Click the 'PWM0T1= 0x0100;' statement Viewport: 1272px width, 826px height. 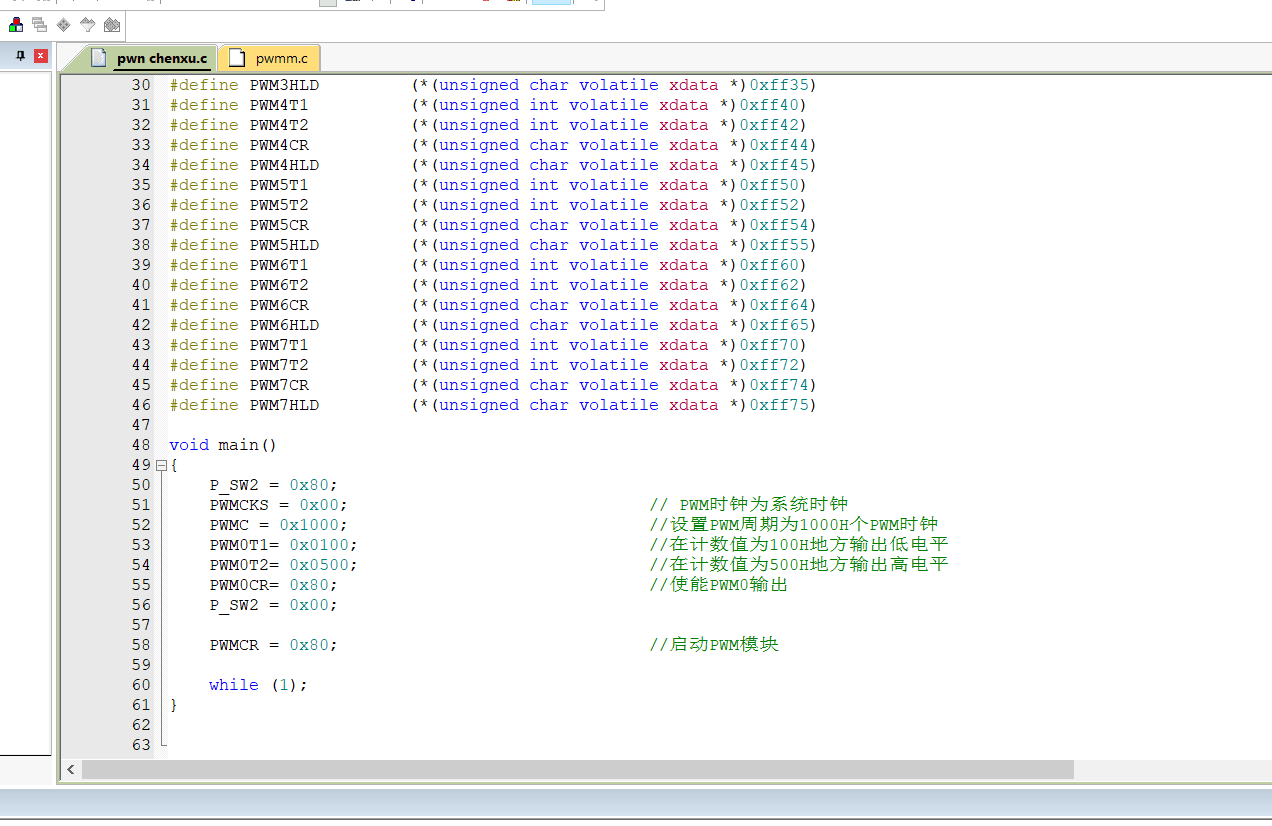(x=283, y=545)
